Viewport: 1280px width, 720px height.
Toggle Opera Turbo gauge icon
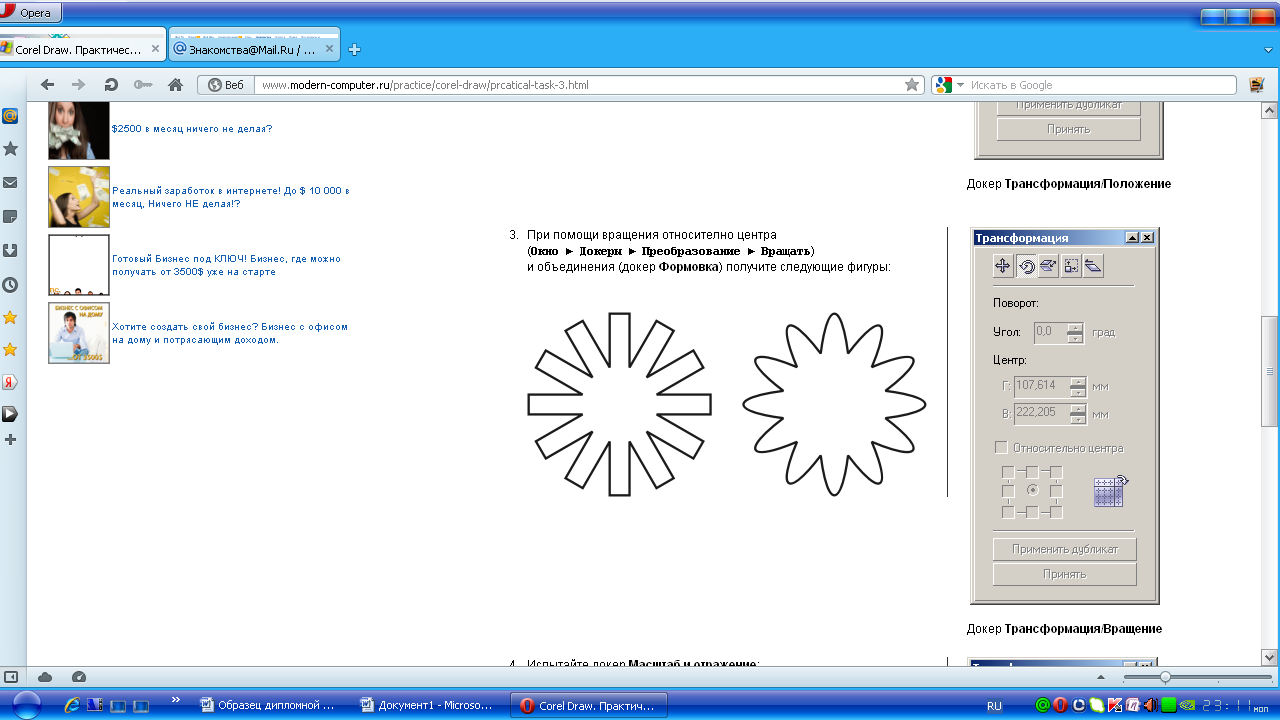79,677
